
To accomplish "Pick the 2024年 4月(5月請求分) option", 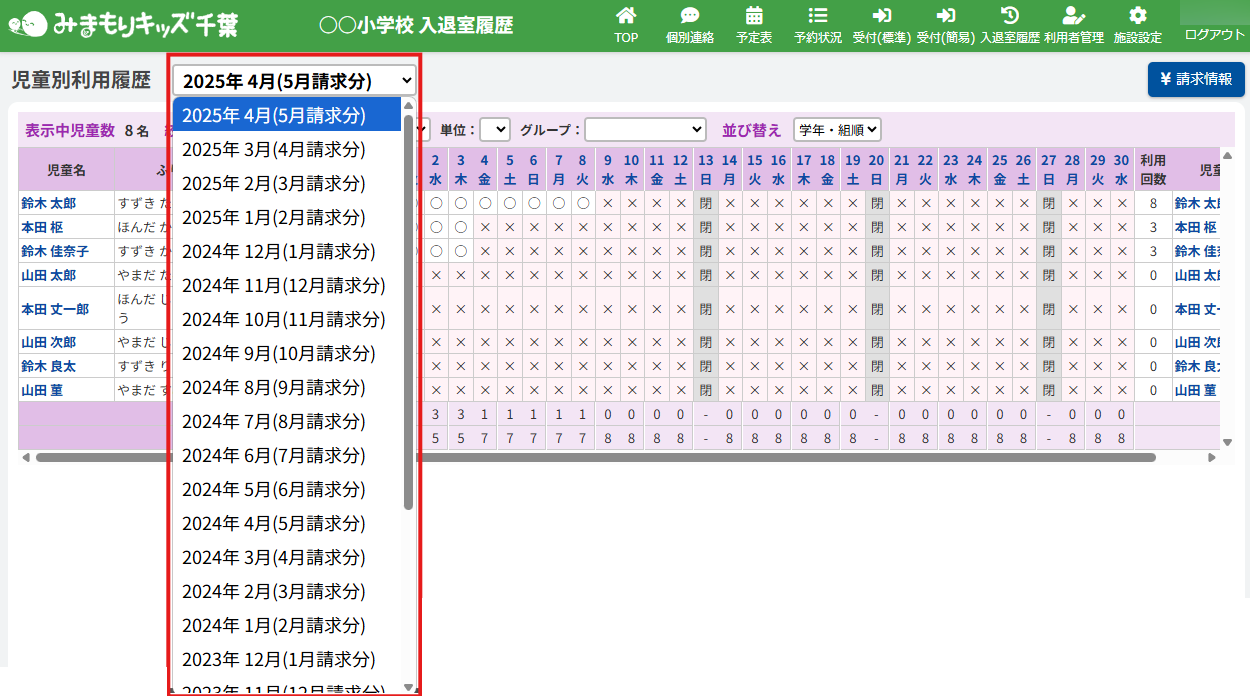I will click(274, 523).
